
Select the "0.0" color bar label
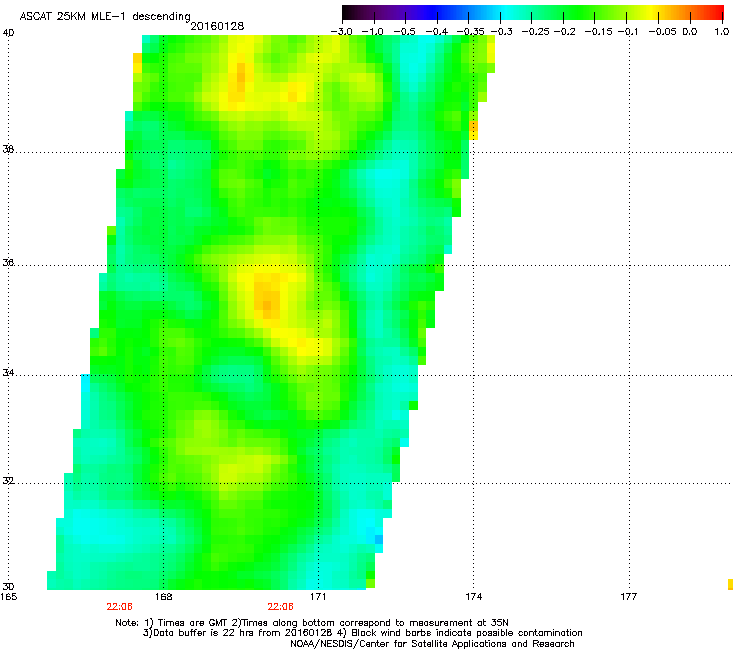690,32
